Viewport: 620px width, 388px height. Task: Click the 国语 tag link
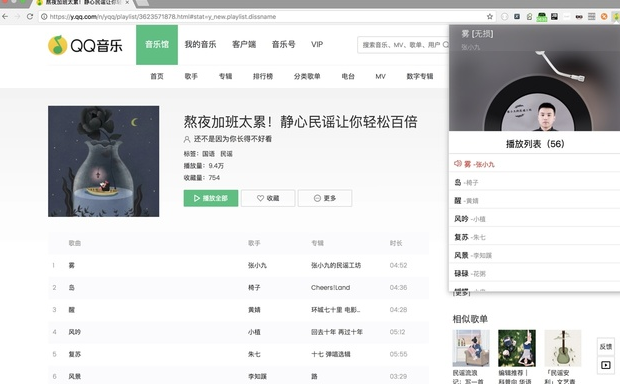click(x=208, y=154)
